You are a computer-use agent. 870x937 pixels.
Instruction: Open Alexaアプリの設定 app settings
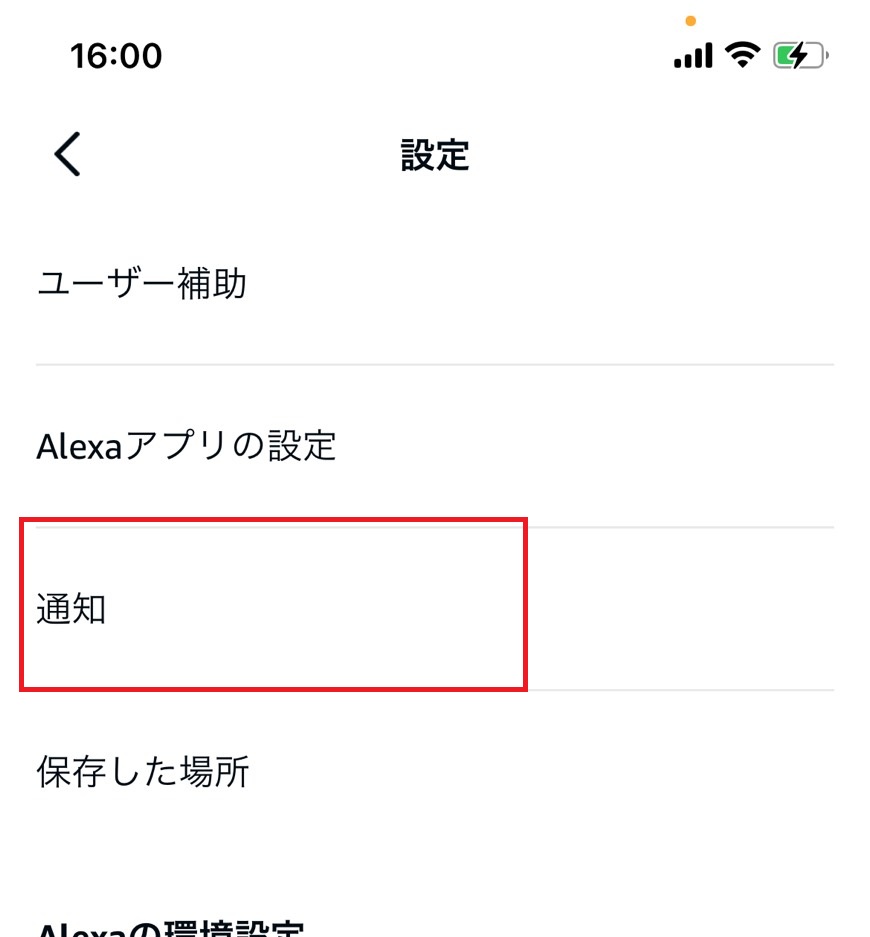(x=185, y=446)
